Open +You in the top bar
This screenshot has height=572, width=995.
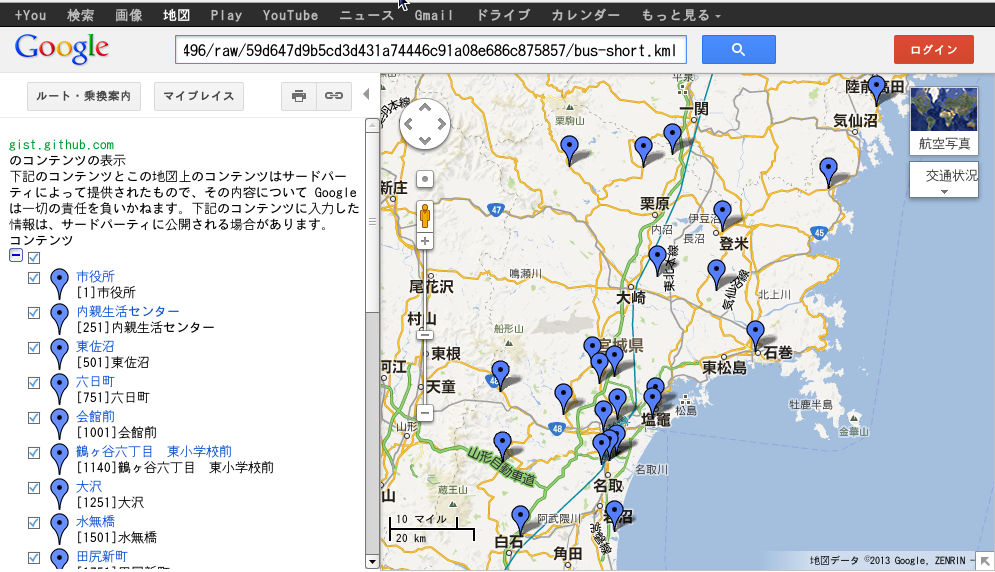30,15
